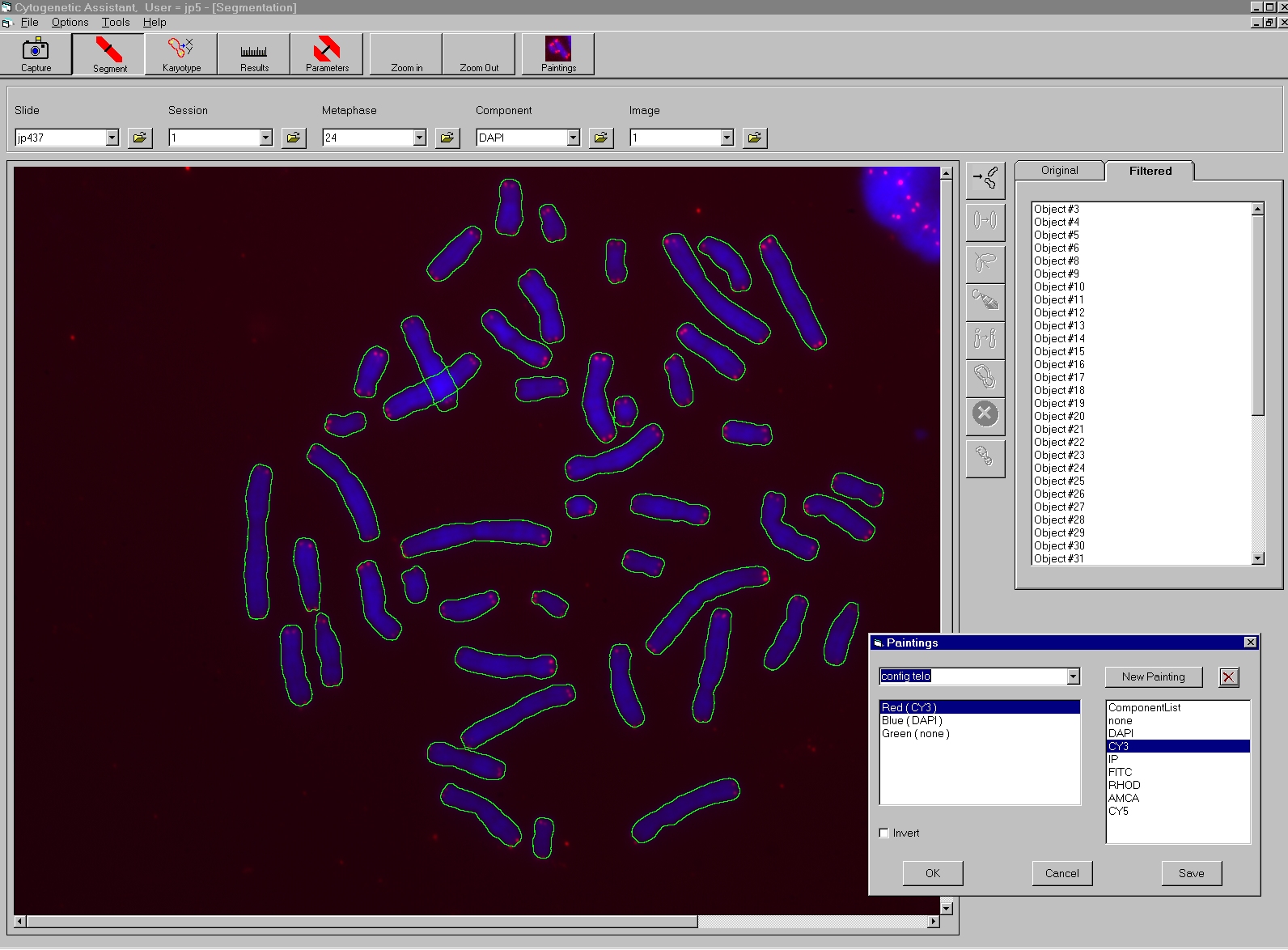
Task: Expand the Image dropdown
Action: (727, 138)
